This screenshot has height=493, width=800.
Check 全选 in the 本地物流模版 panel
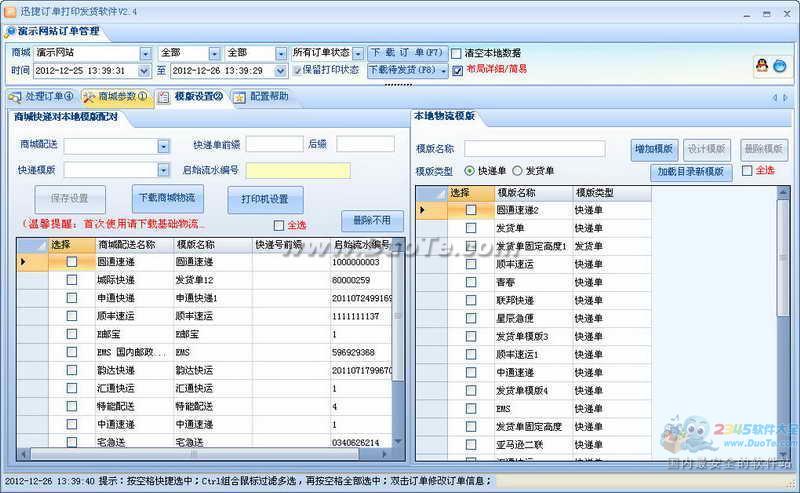click(747, 170)
